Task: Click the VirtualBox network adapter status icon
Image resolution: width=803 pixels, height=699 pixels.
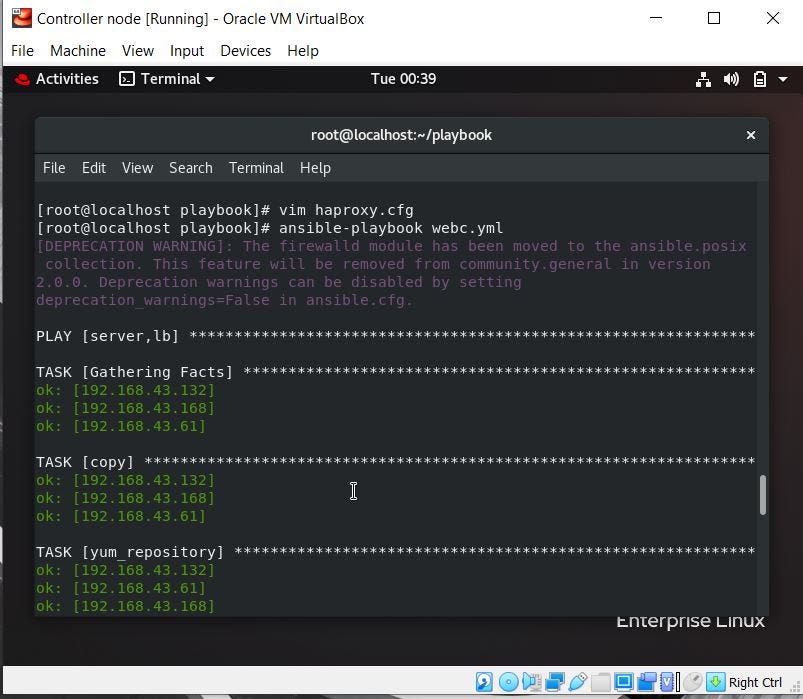Action: point(555,682)
